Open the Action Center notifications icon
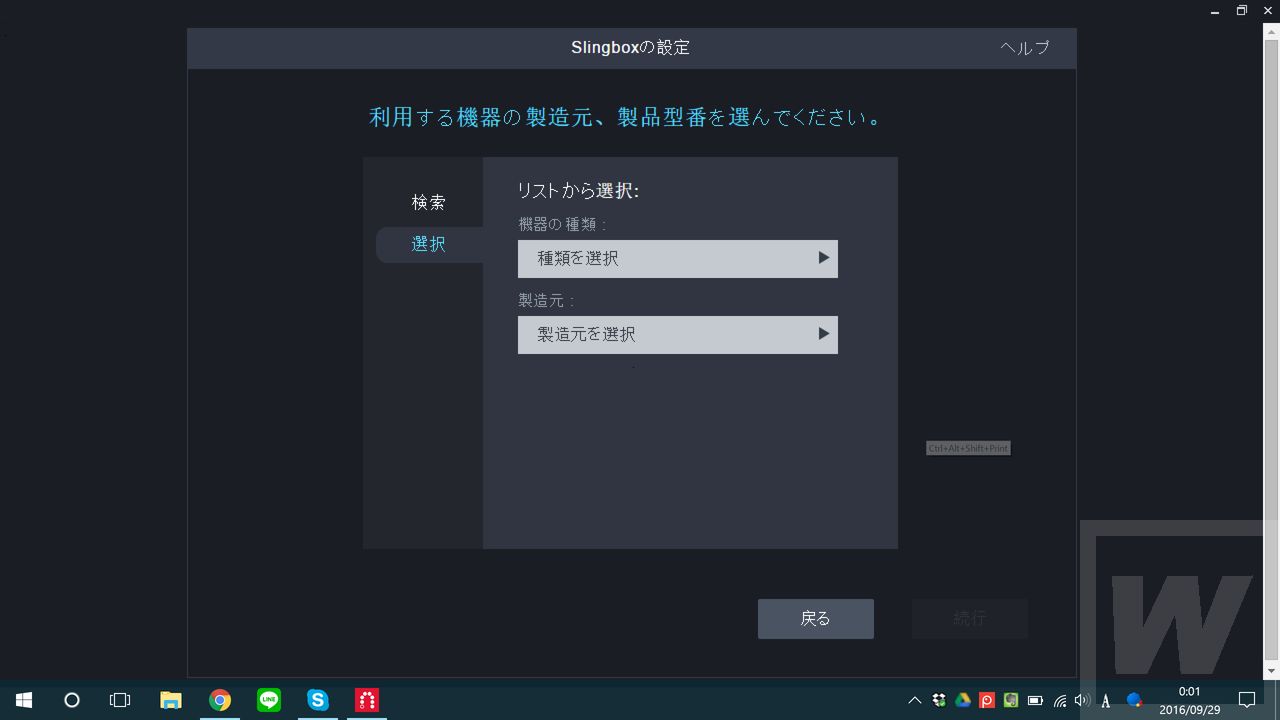This screenshot has width=1280, height=720. (1247, 700)
